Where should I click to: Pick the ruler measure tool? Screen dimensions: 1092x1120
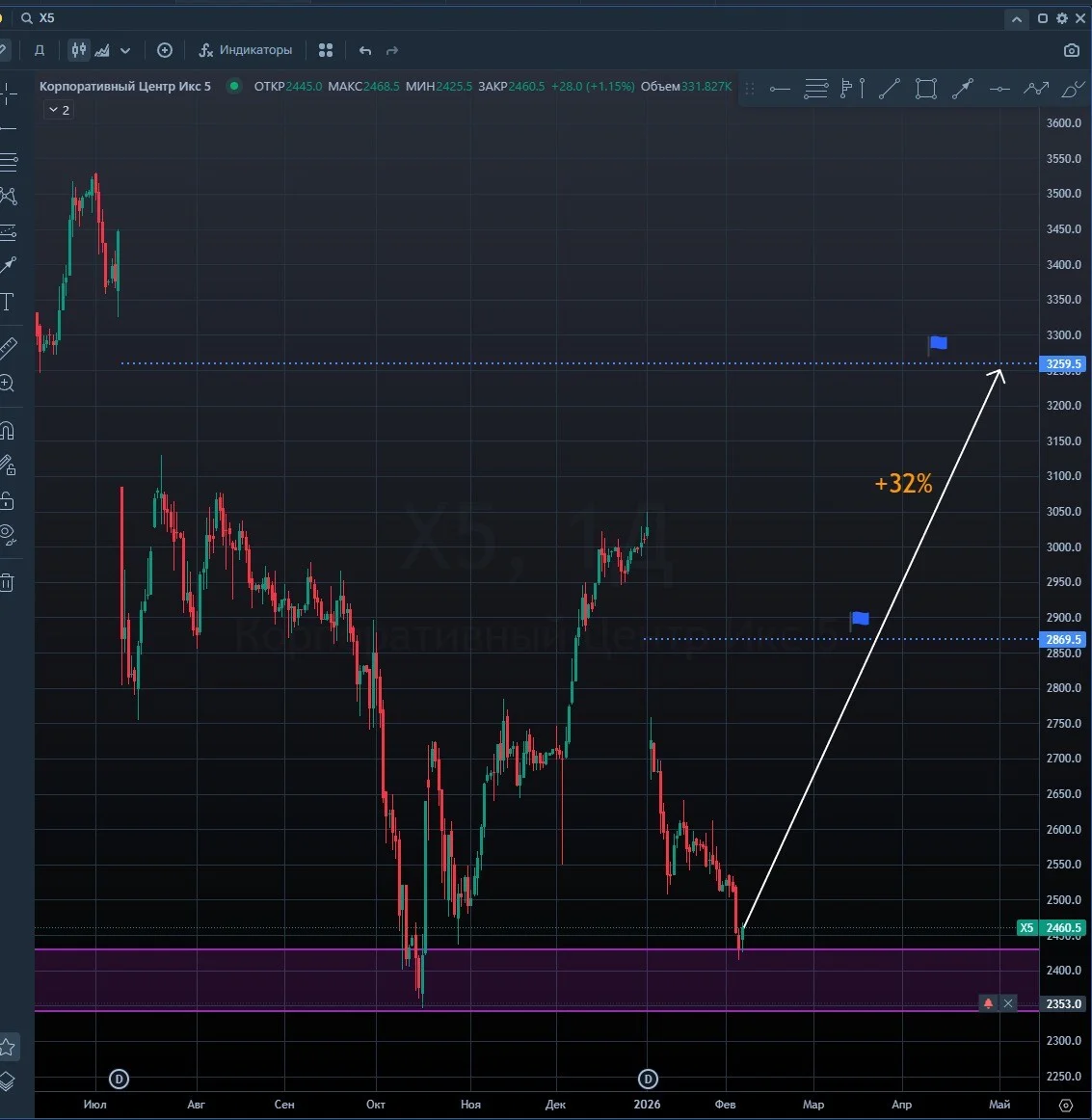point(7,348)
